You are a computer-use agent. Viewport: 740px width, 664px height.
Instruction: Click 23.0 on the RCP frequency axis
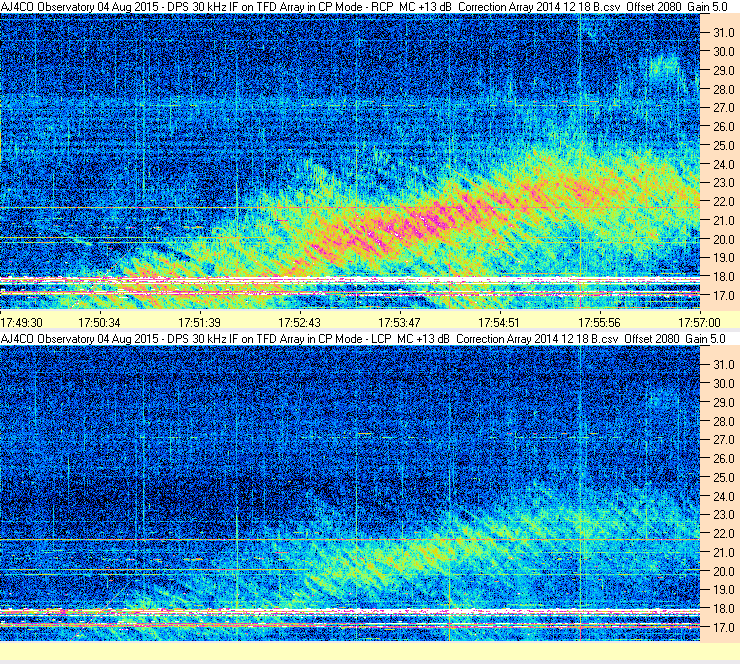click(x=723, y=183)
